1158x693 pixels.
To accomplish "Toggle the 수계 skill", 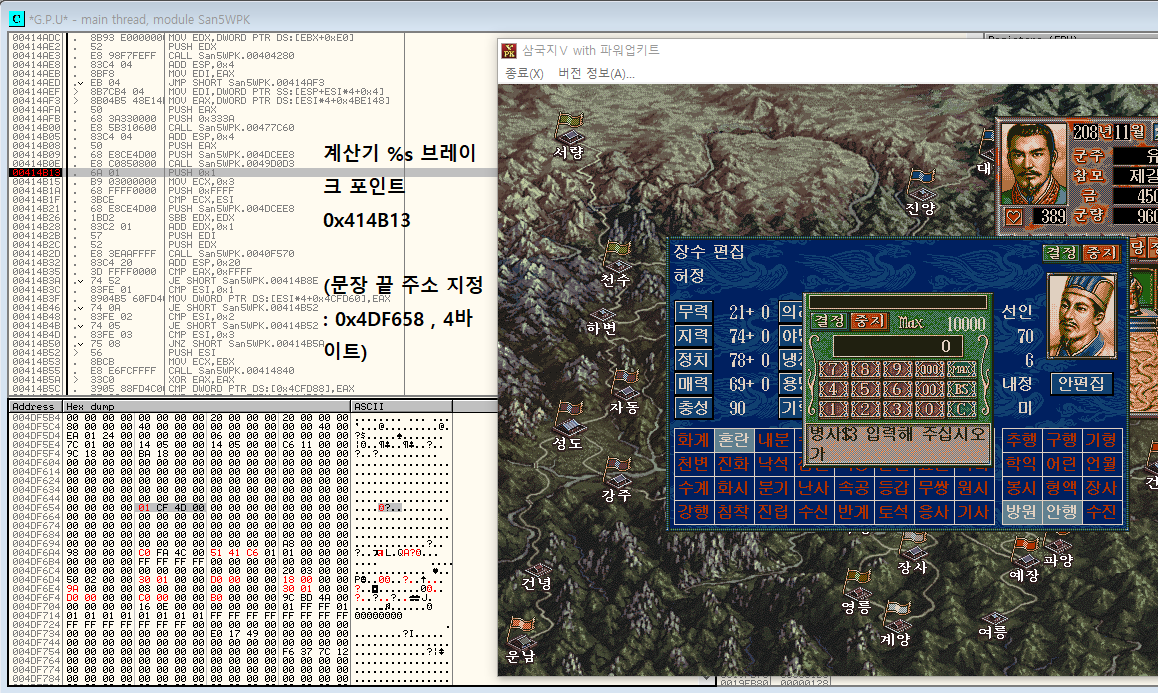I will [x=694, y=488].
